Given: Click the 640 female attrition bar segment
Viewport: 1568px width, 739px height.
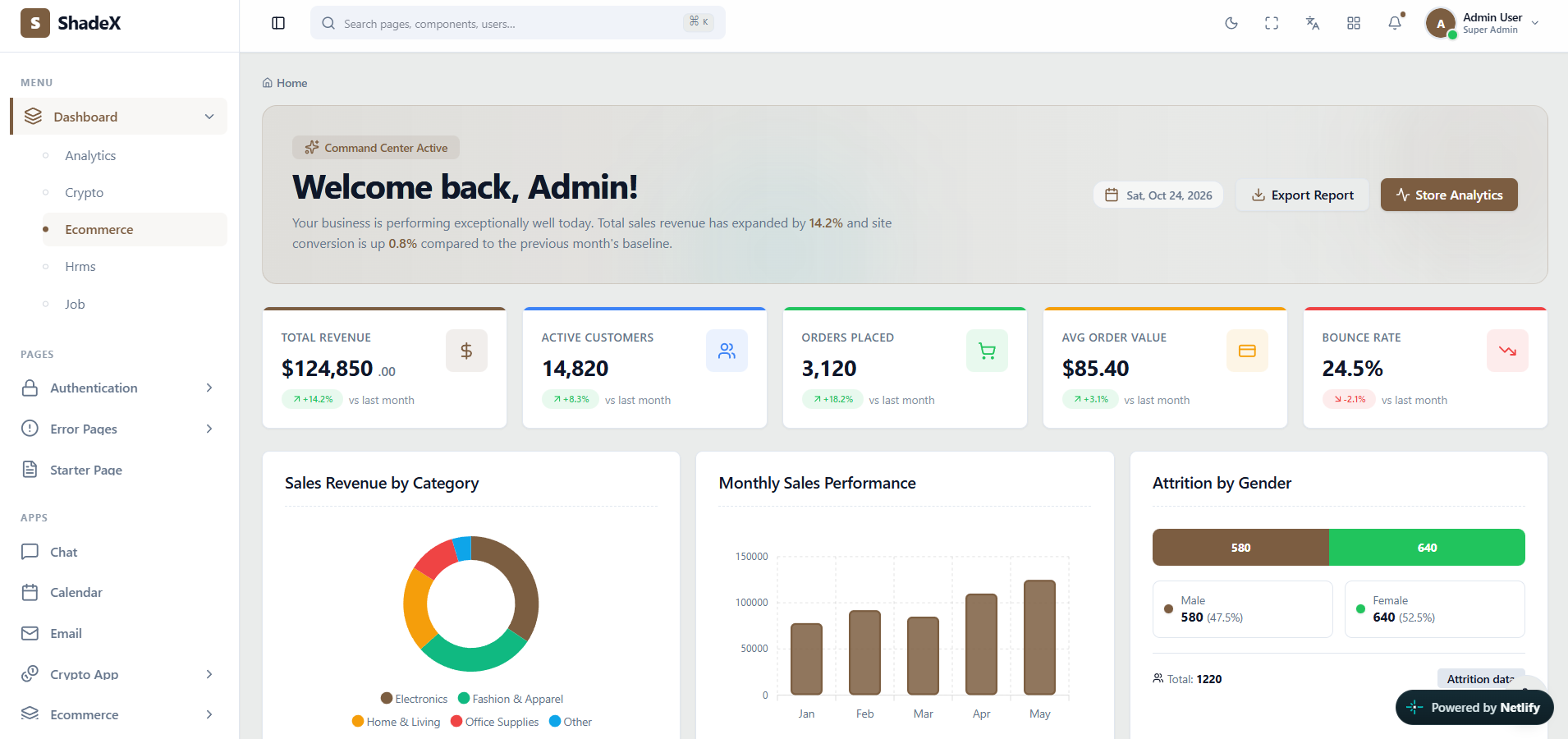Looking at the screenshot, I should (x=1427, y=547).
